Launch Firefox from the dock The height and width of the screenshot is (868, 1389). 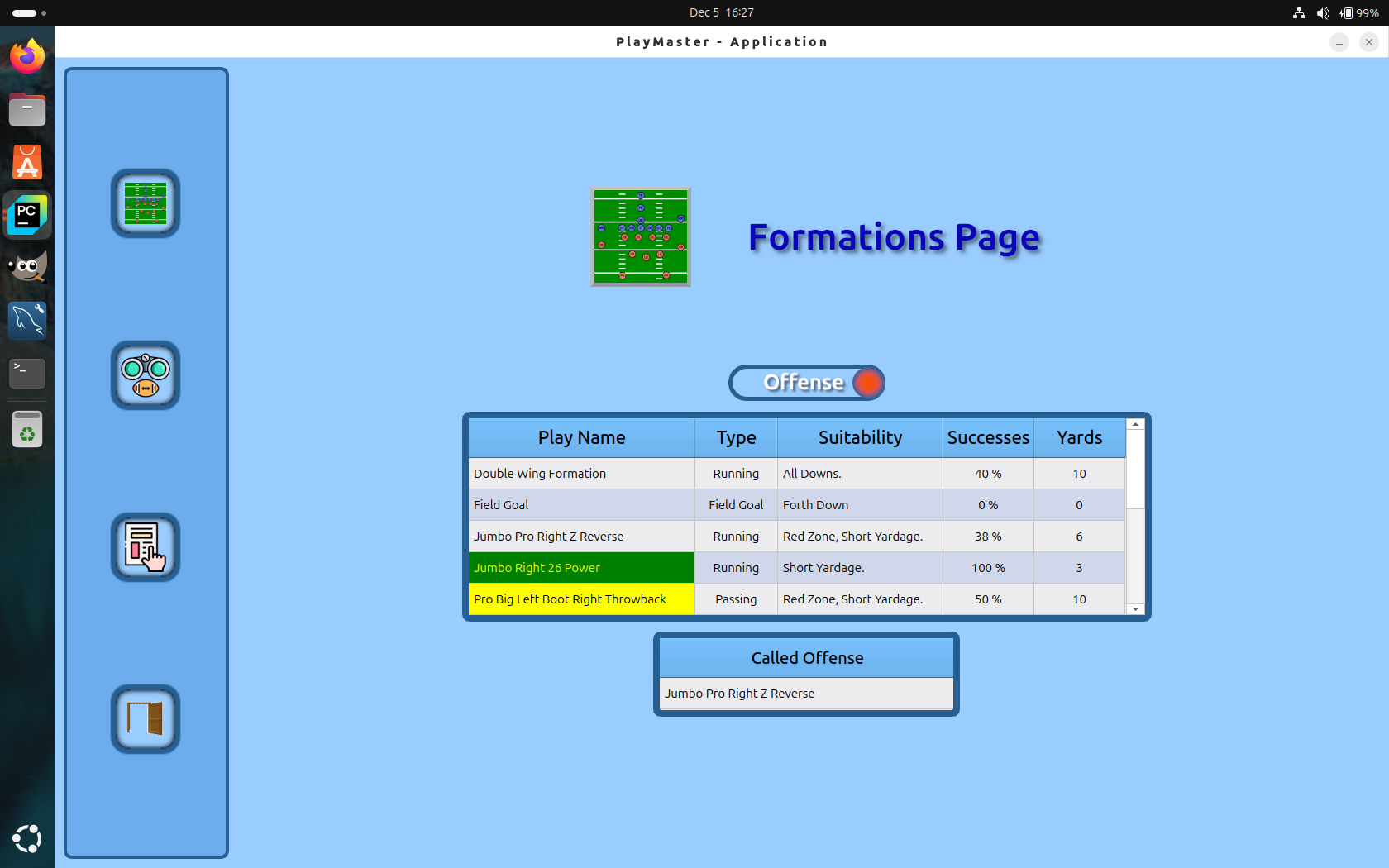coord(27,56)
